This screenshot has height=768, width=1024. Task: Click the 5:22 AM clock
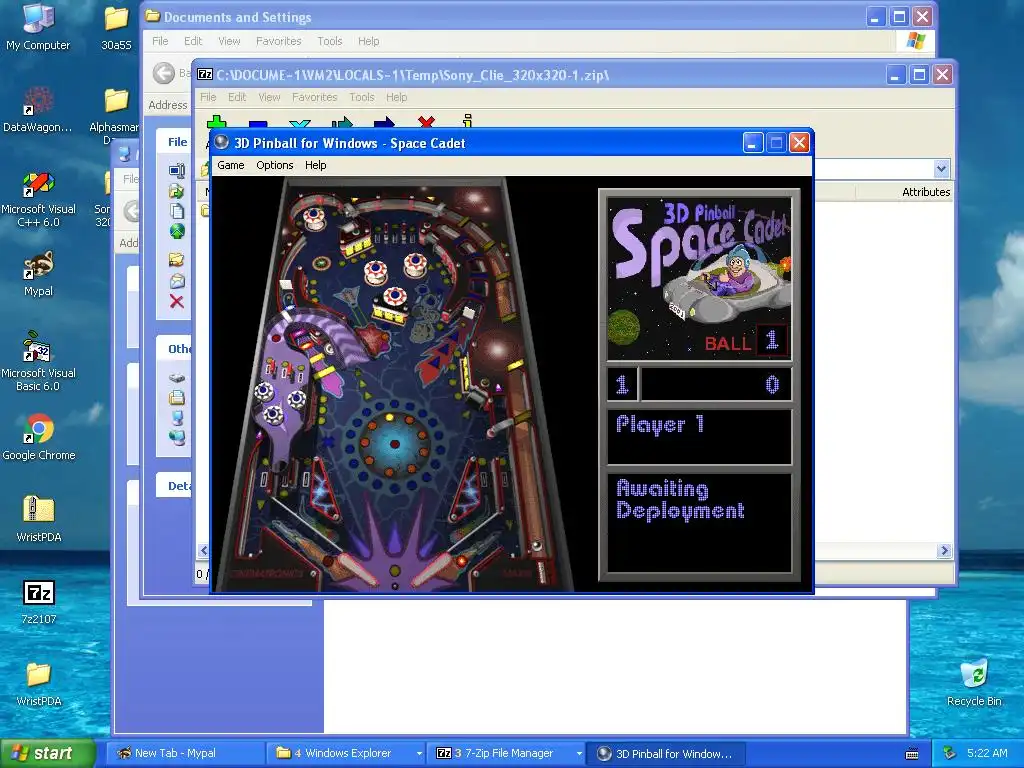click(x=987, y=753)
